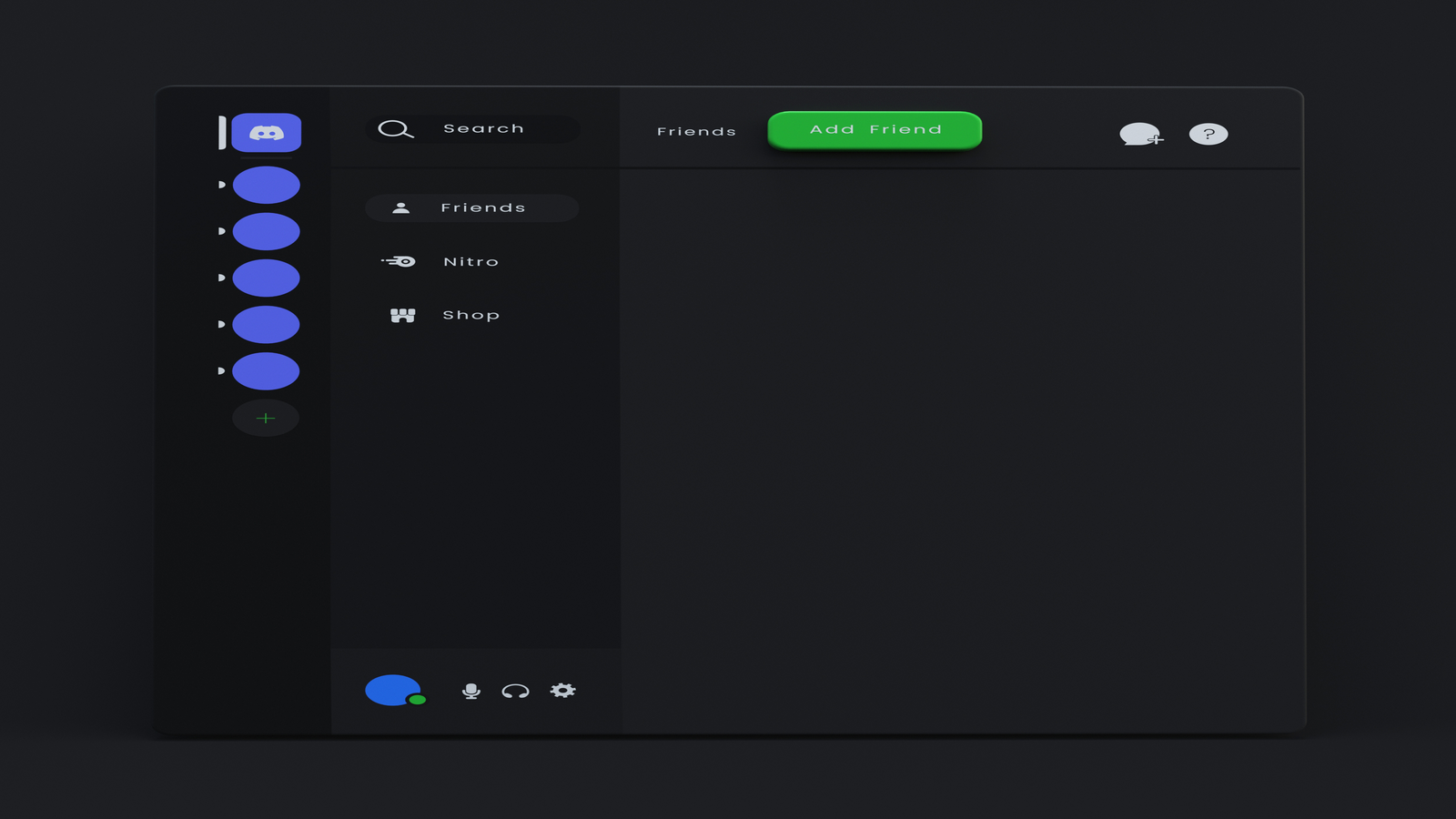Screen dimensions: 1456x819
Task: Mute yourself with the microphone icon
Action: [x=470, y=691]
